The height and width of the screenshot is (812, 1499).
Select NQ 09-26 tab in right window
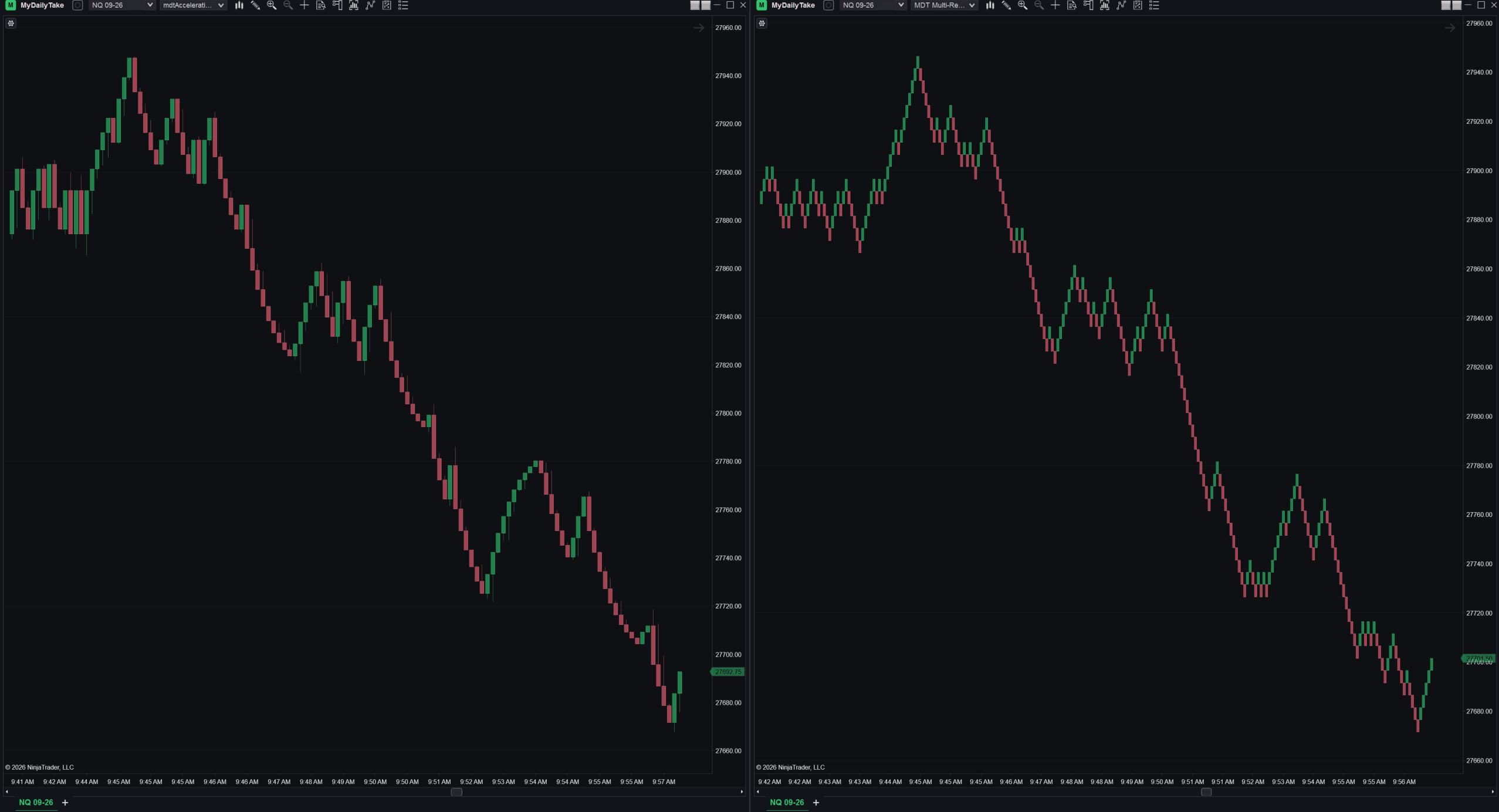tap(787, 802)
